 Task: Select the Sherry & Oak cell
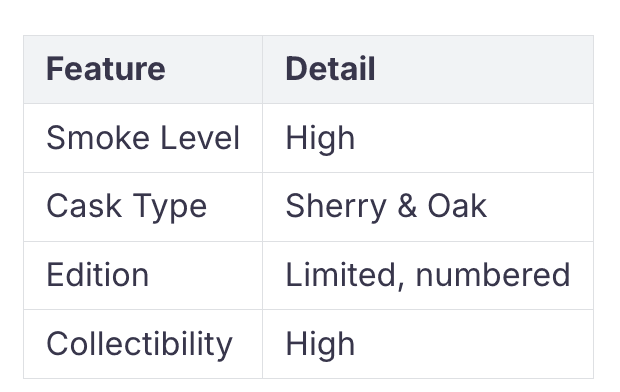(x=428, y=207)
